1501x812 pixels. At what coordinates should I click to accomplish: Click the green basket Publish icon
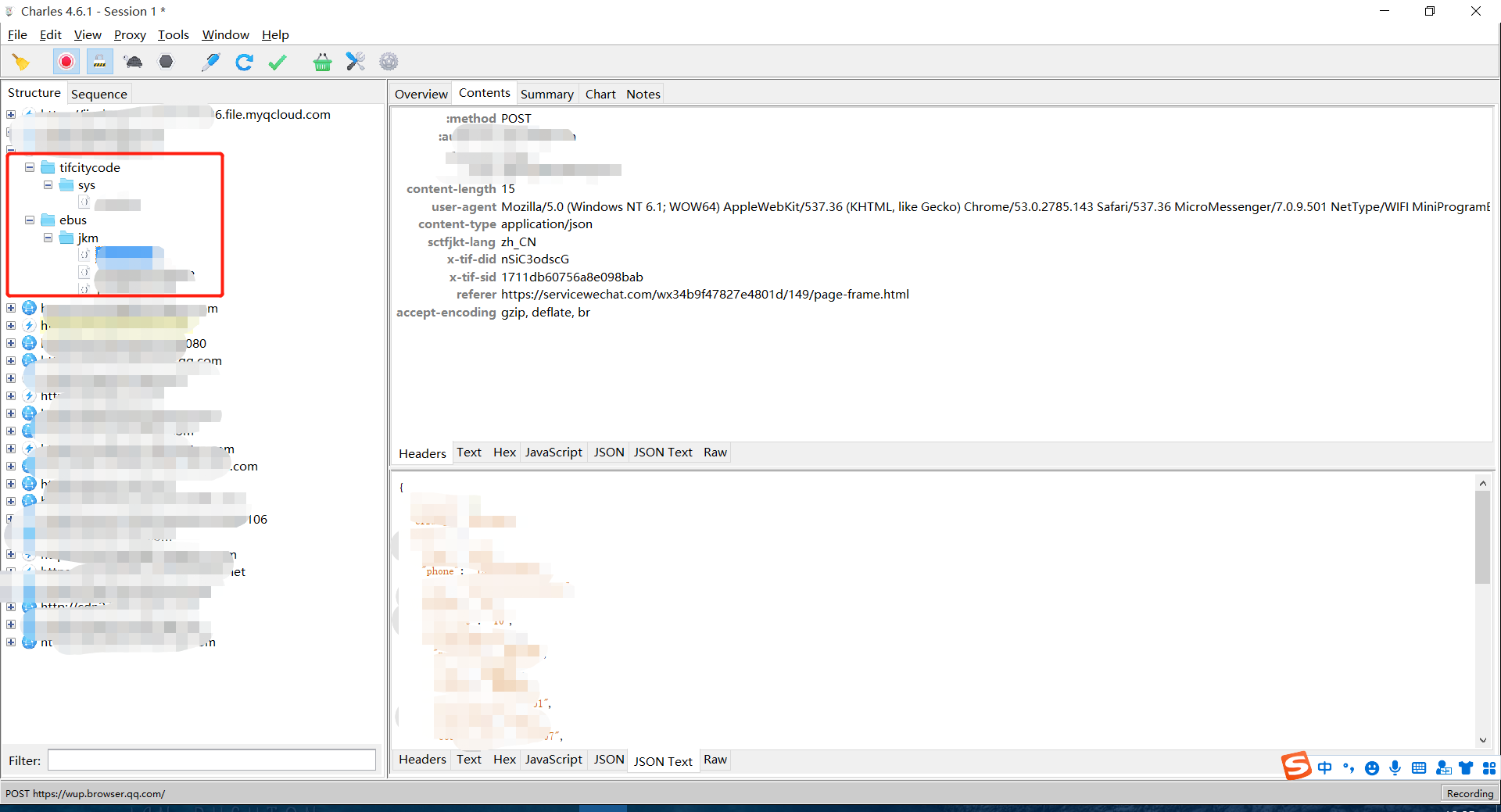click(322, 62)
